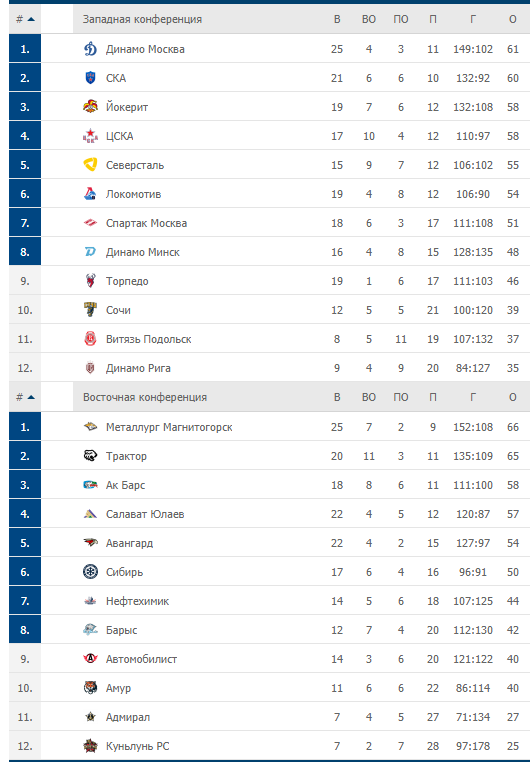The image size is (530, 762).
Task: Open the Салават Юлаев team link
Action: click(x=145, y=514)
